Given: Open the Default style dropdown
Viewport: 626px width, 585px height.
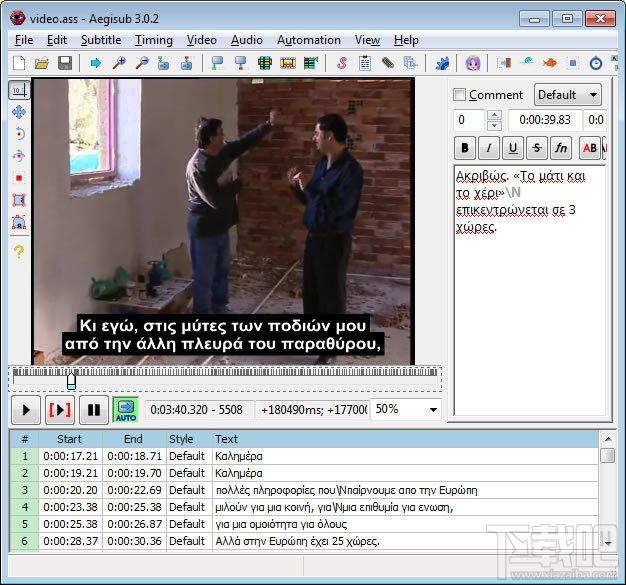Looking at the screenshot, I should click(x=568, y=95).
